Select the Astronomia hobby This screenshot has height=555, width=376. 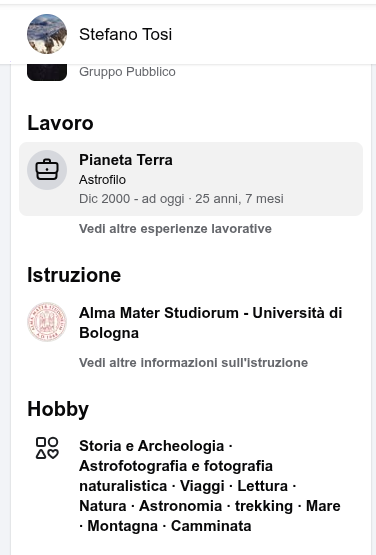pos(180,506)
